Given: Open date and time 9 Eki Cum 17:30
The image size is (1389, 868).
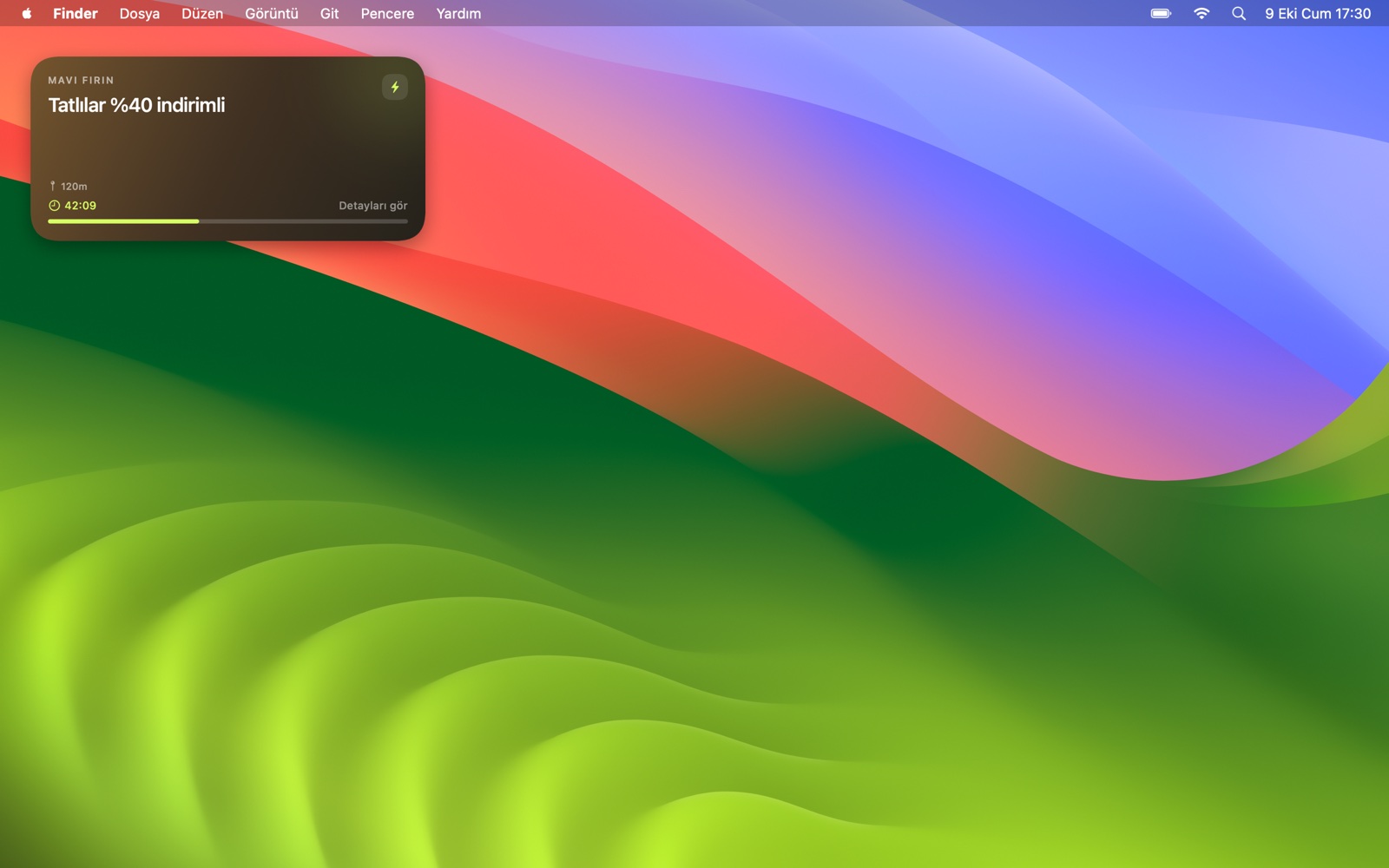Looking at the screenshot, I should click(x=1318, y=13).
